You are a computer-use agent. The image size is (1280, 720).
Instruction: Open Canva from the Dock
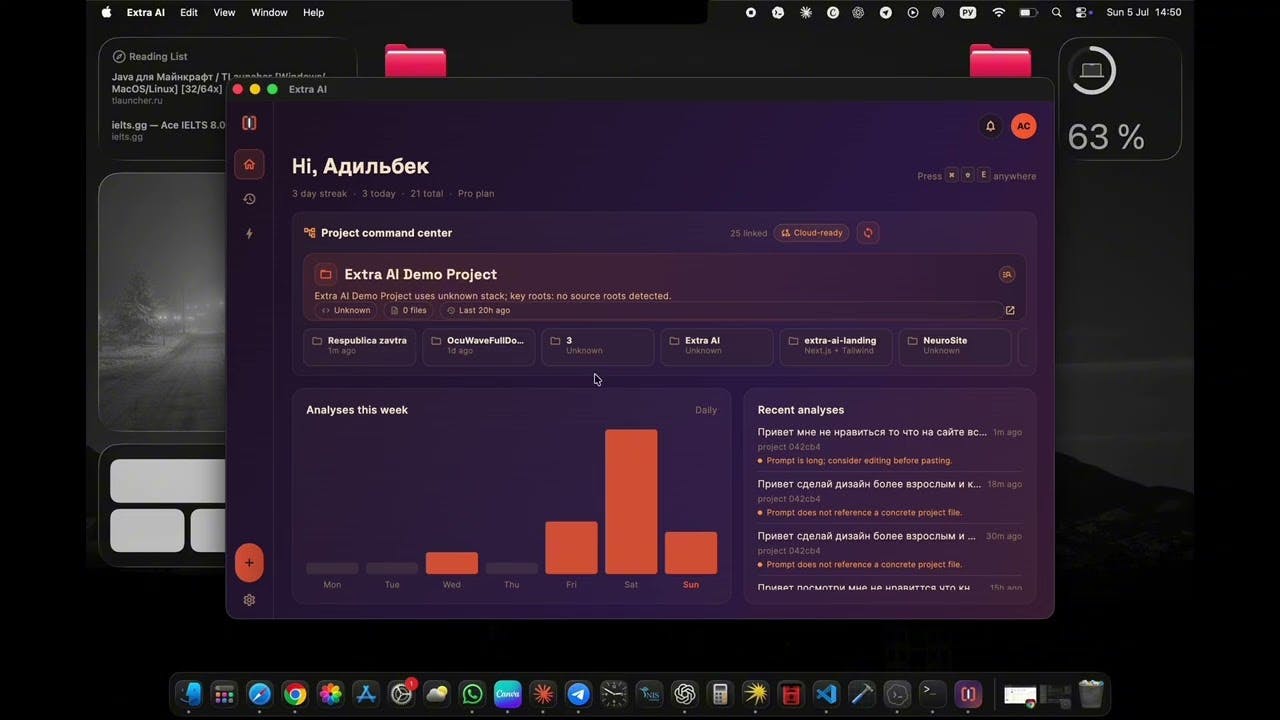pyautogui.click(x=508, y=694)
